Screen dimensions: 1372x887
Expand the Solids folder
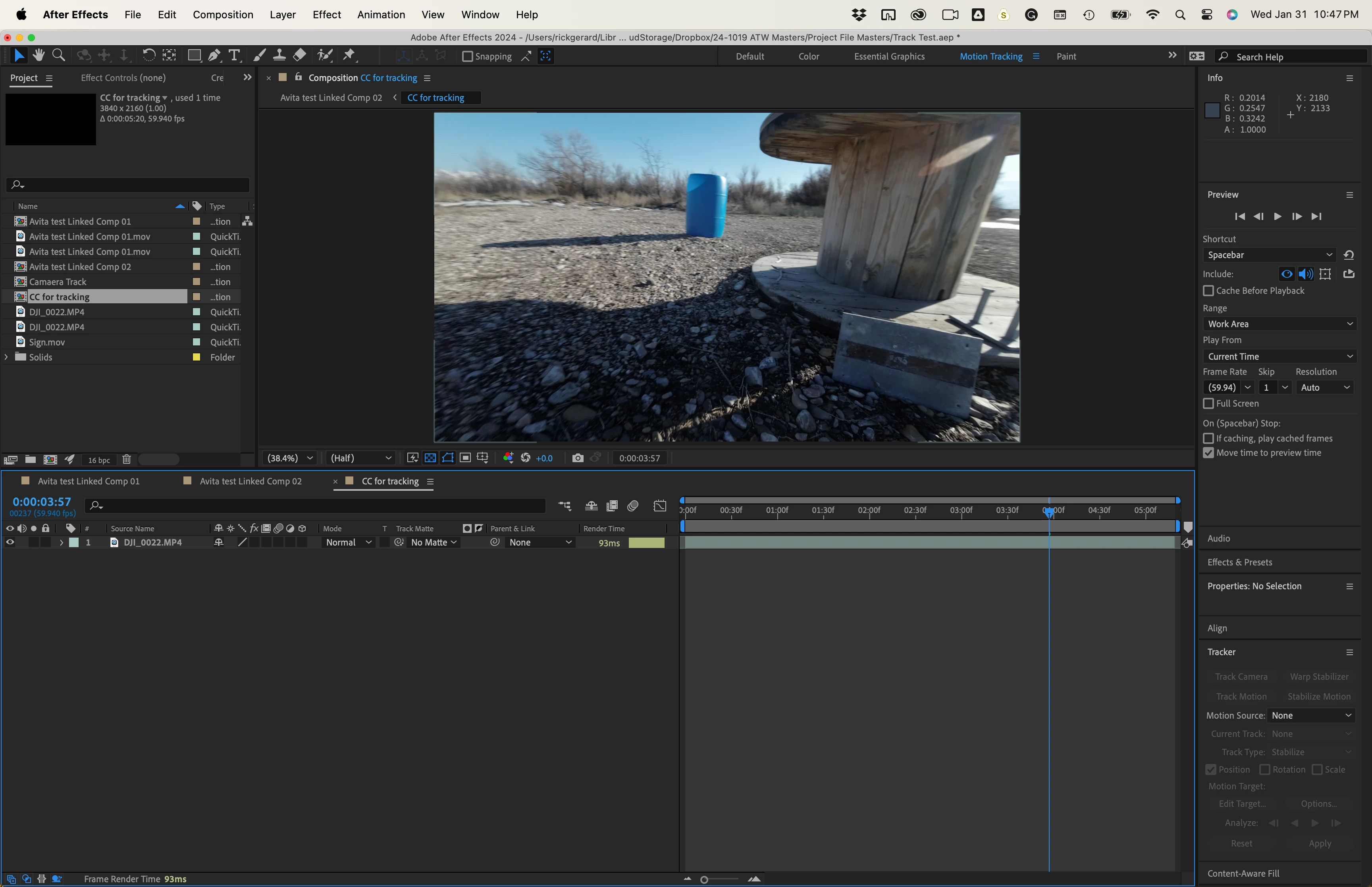point(6,357)
